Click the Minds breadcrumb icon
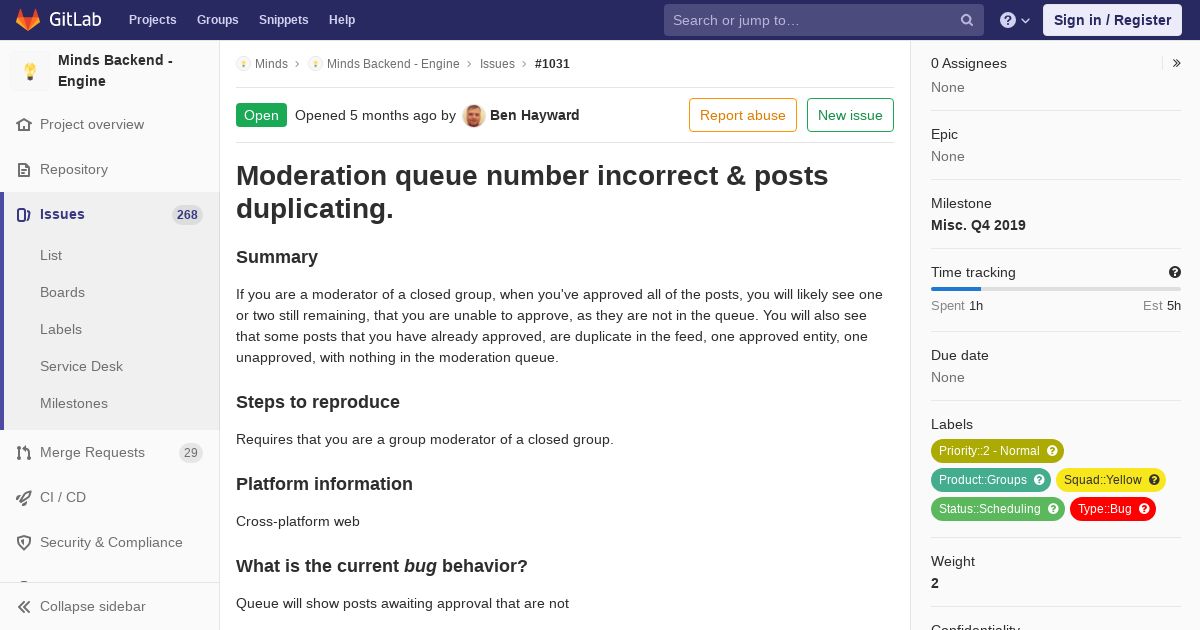 [243, 64]
